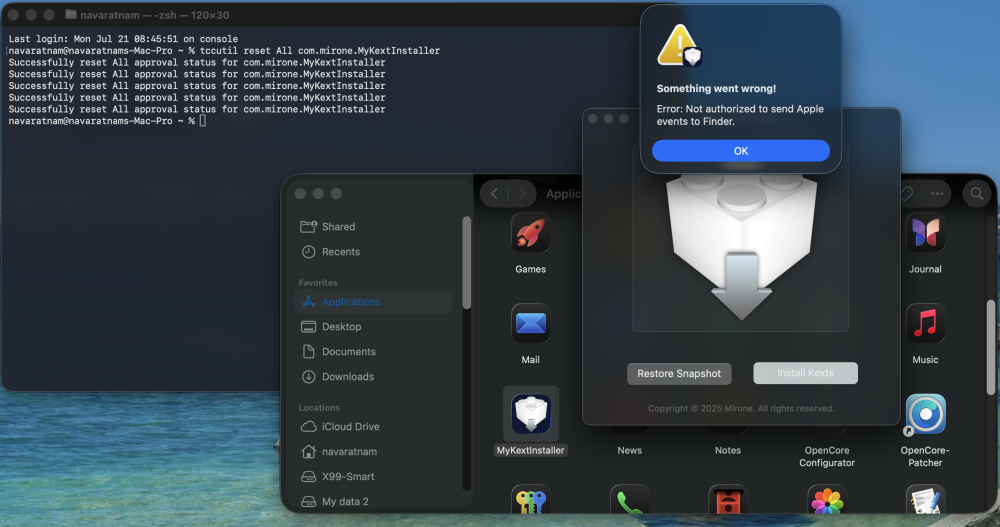The width and height of the screenshot is (1000, 527).
Task: Select Applications in Finder sidebar
Action: (373, 301)
